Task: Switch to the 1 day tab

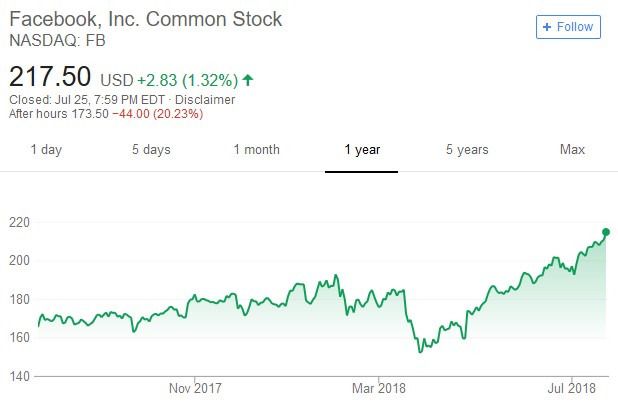Action: tap(46, 150)
